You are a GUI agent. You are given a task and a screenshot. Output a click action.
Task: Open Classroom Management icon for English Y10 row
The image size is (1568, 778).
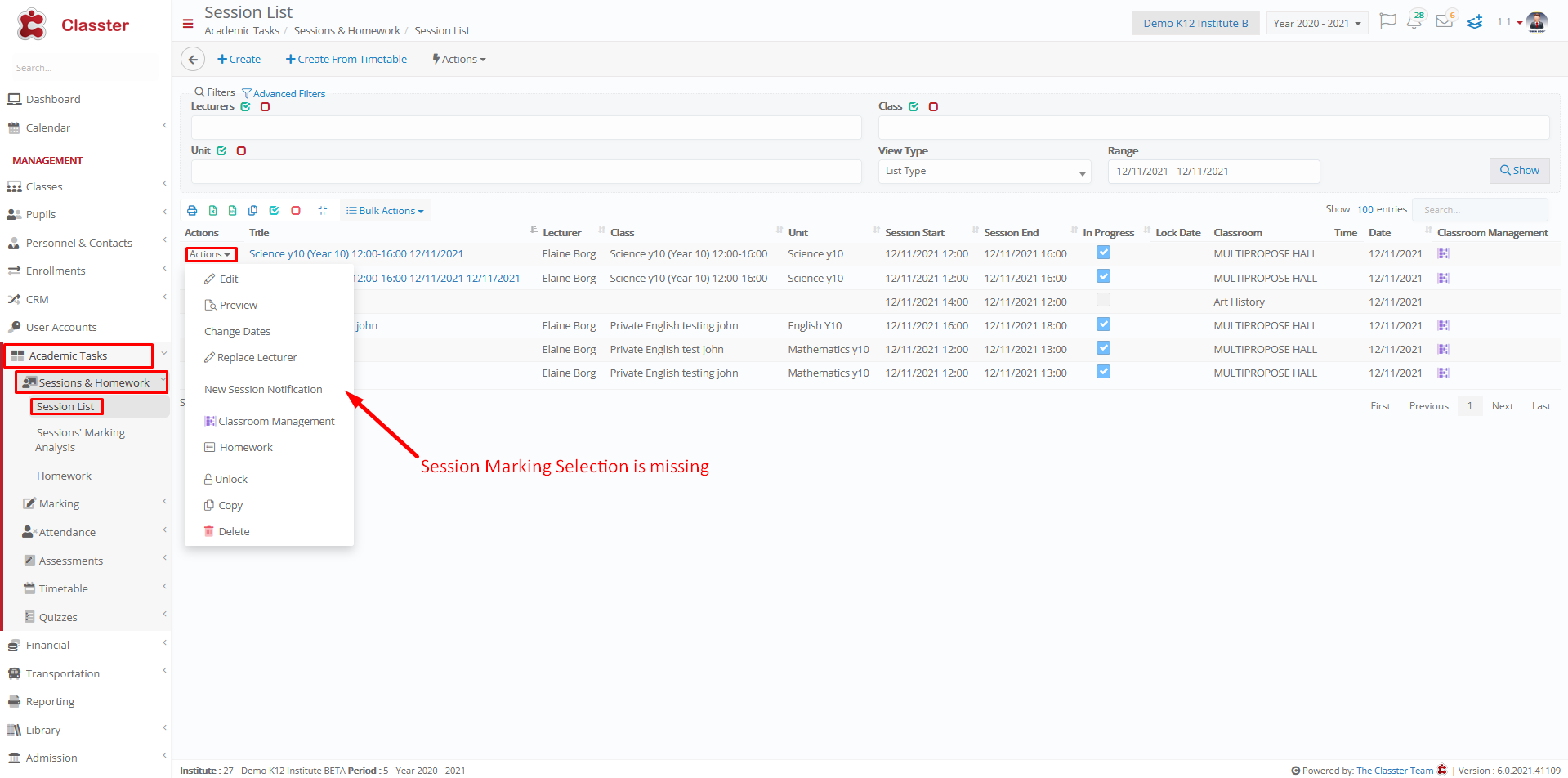point(1444,325)
